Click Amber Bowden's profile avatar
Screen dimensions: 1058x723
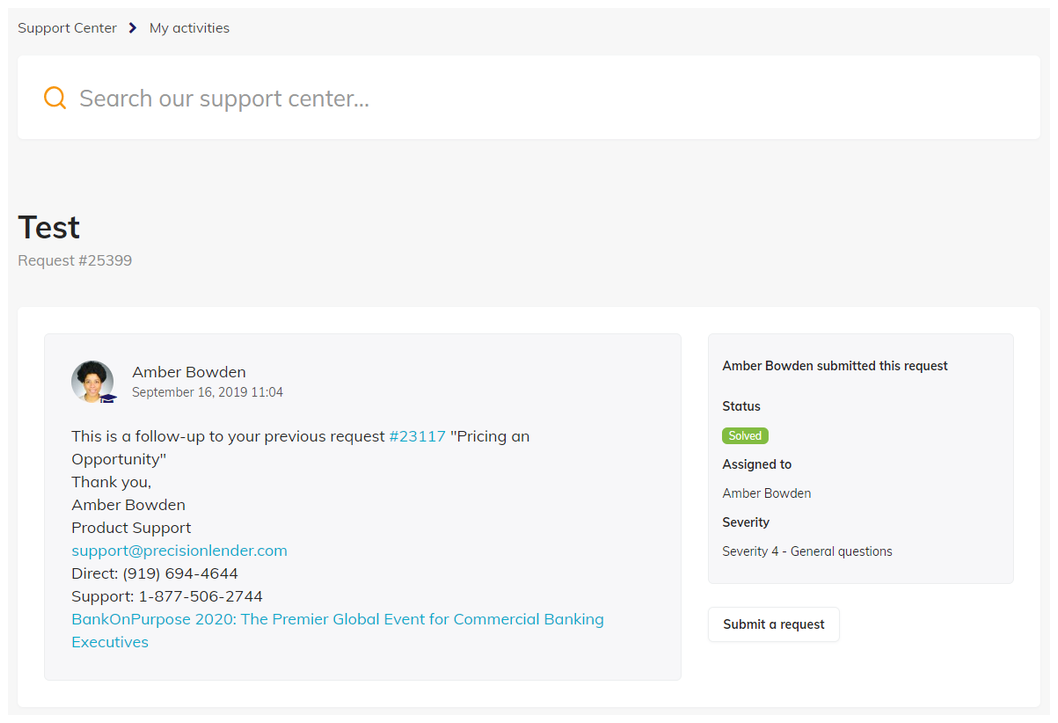[92, 381]
